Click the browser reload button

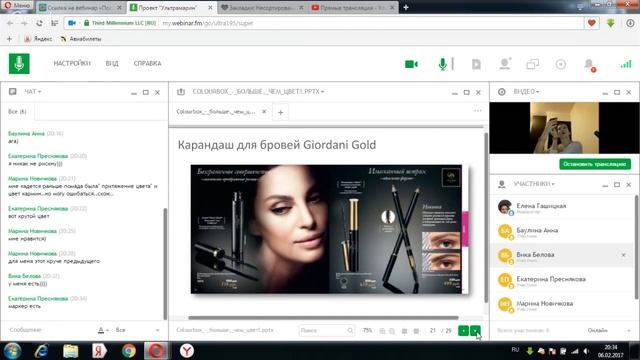tap(39, 23)
